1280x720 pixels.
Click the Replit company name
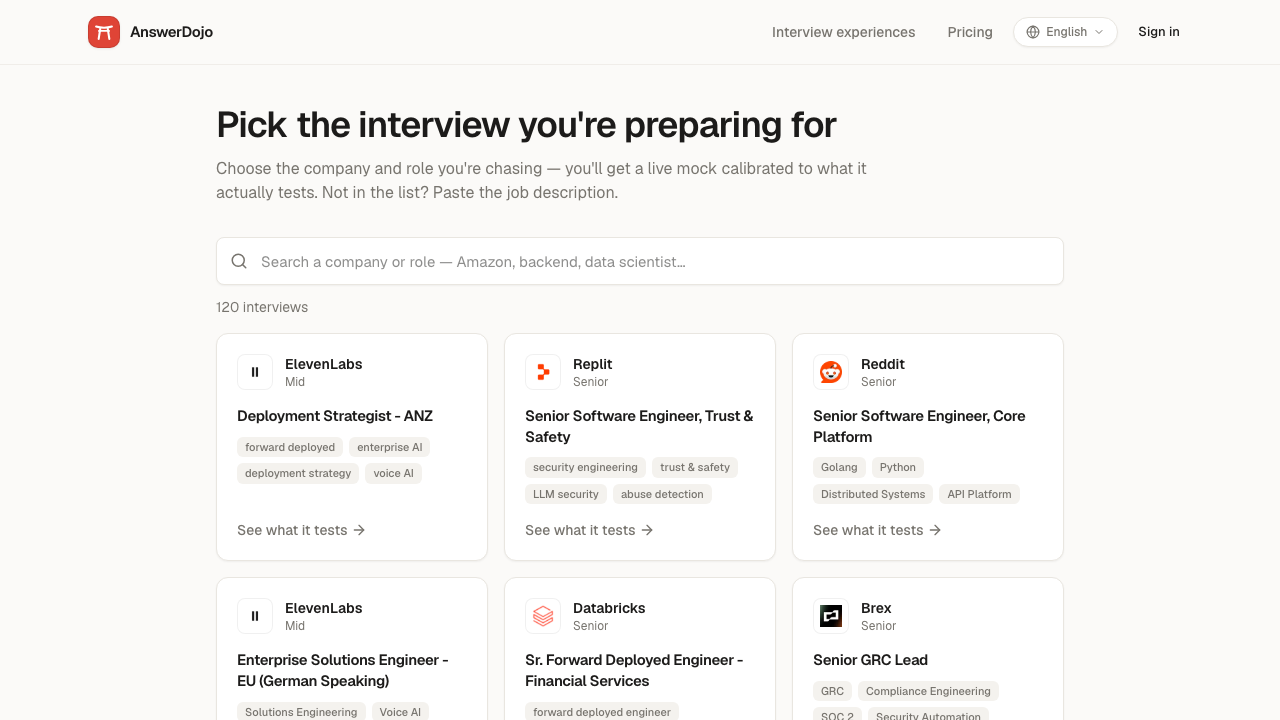point(592,364)
